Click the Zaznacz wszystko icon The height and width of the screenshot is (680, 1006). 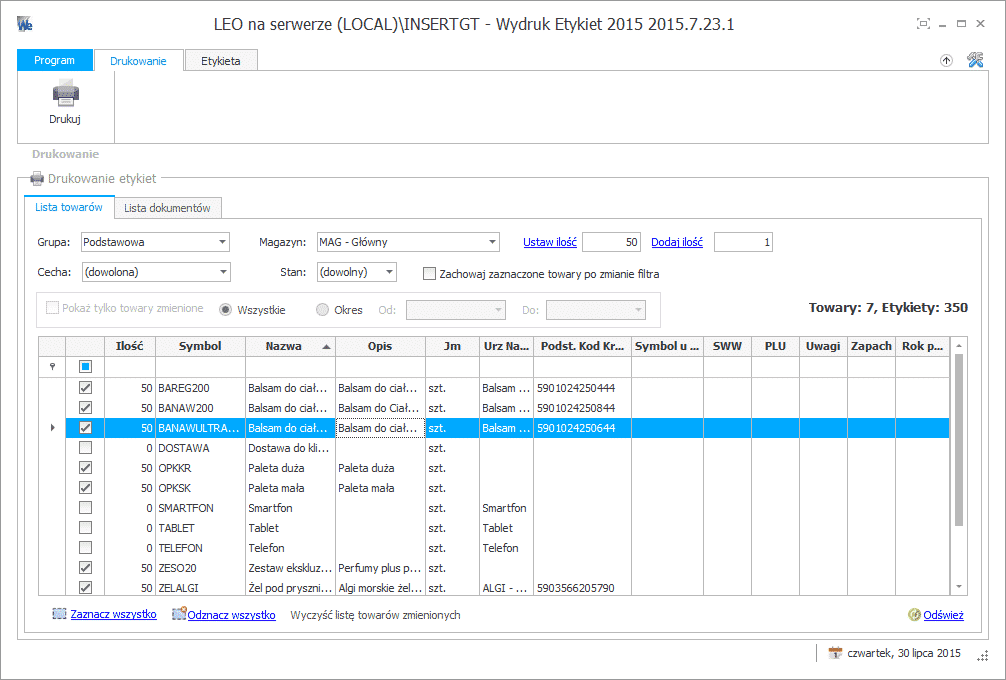tap(59, 614)
